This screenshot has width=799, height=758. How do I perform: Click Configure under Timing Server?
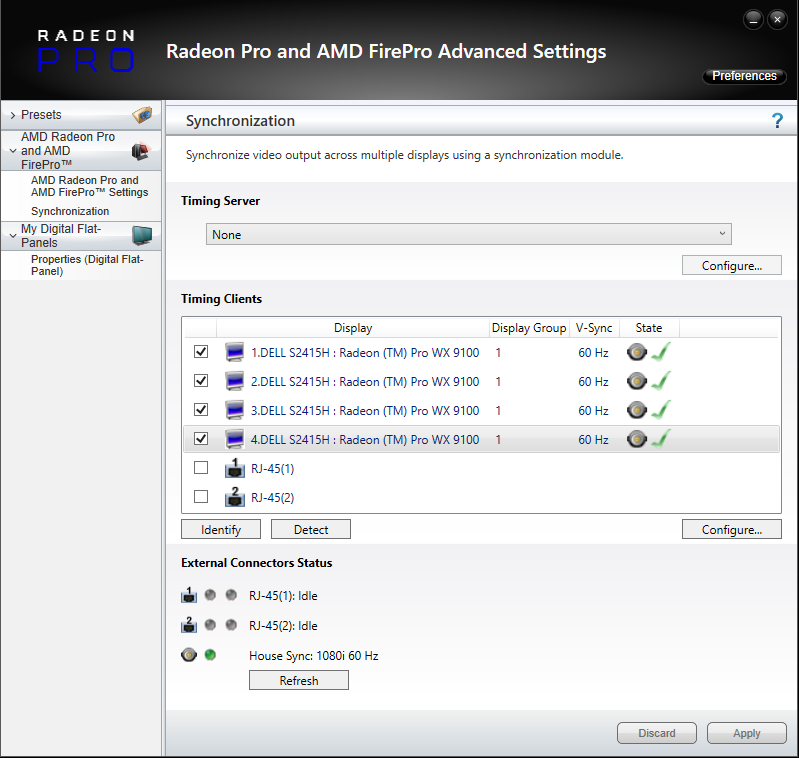point(732,265)
